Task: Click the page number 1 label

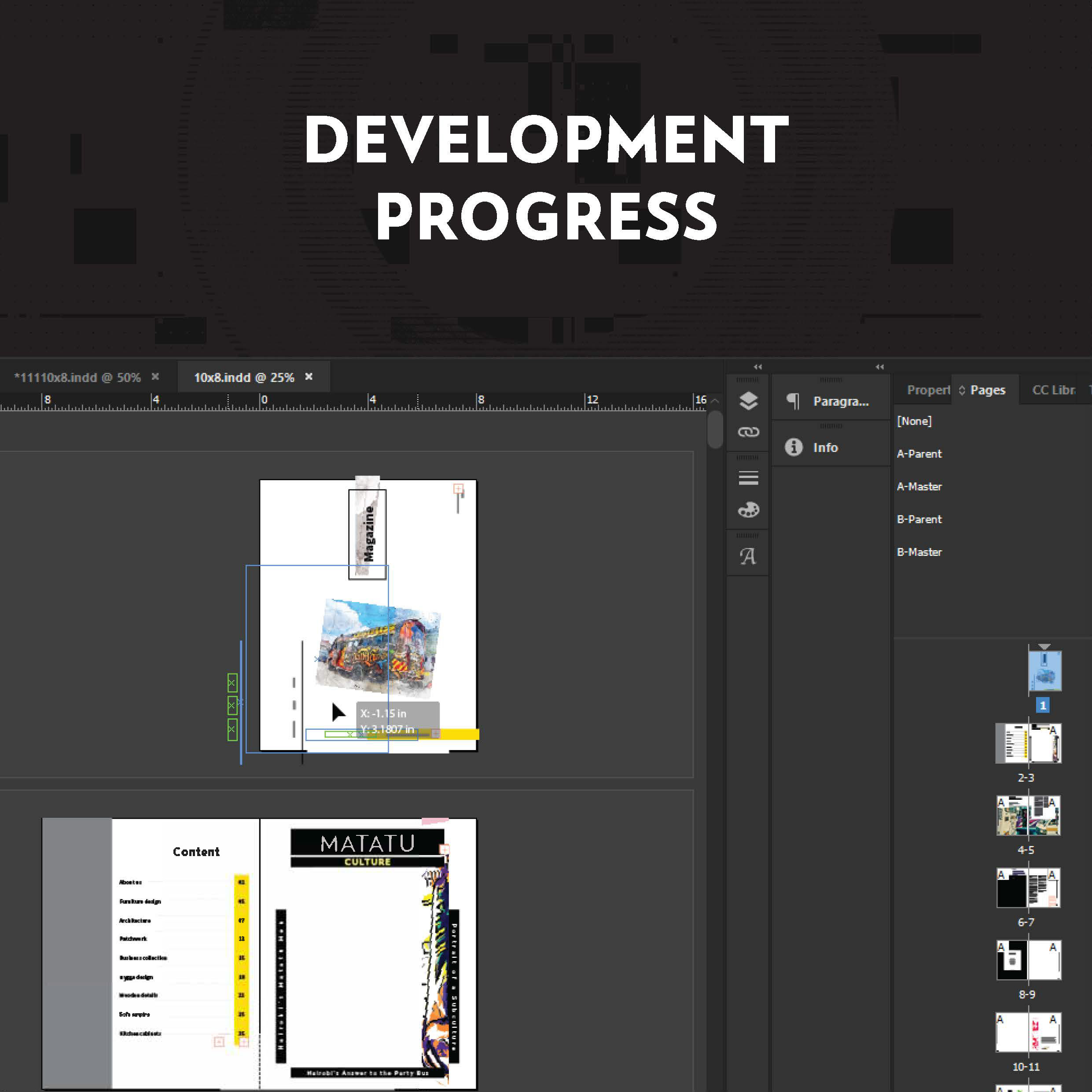Action: coord(1043,706)
